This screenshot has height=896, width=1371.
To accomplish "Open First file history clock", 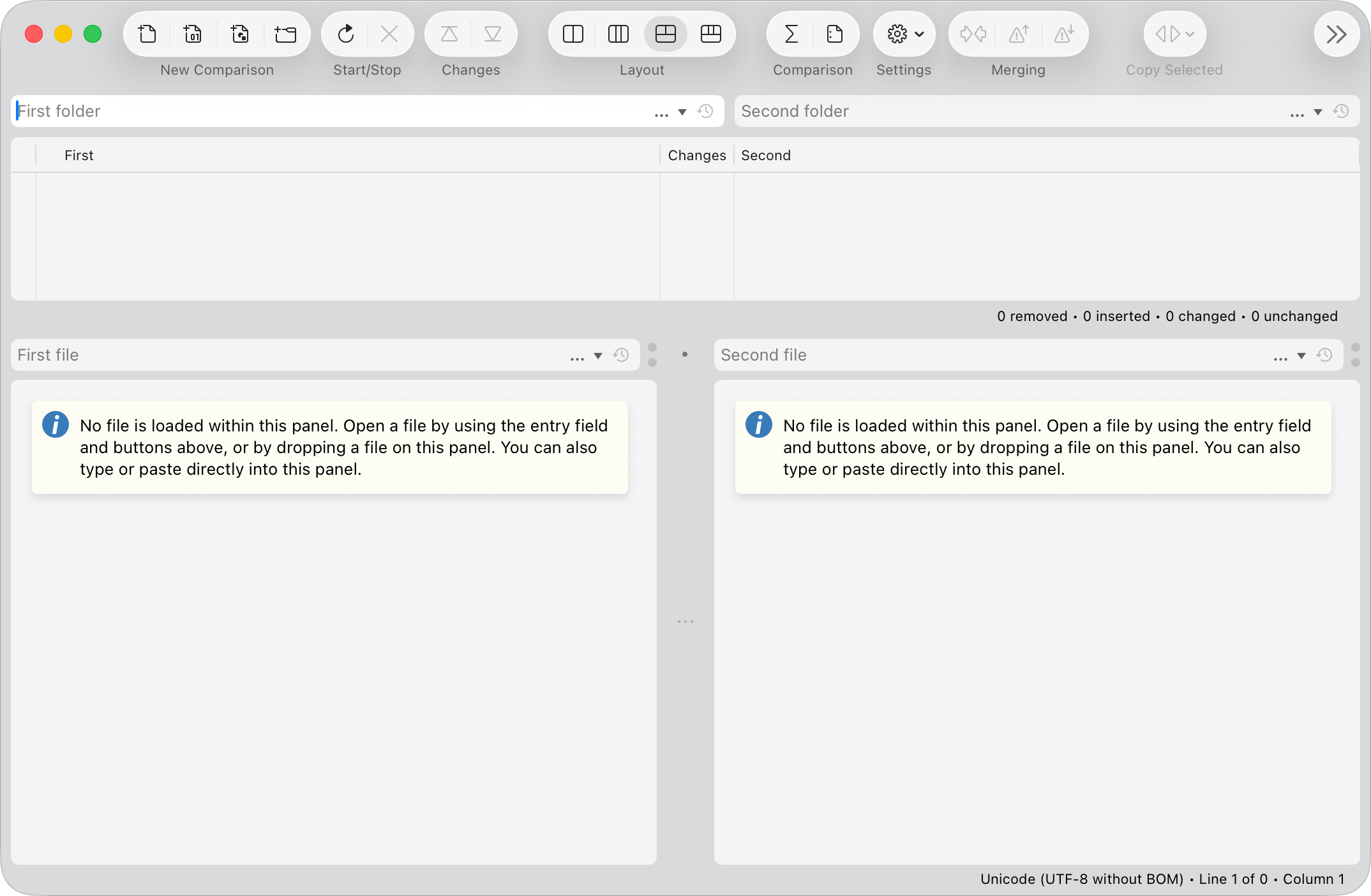I will (621, 355).
